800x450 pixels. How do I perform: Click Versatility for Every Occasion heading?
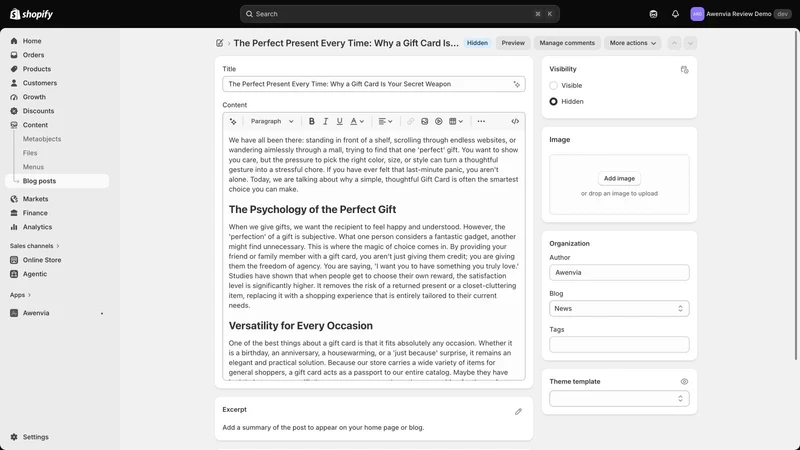301,326
